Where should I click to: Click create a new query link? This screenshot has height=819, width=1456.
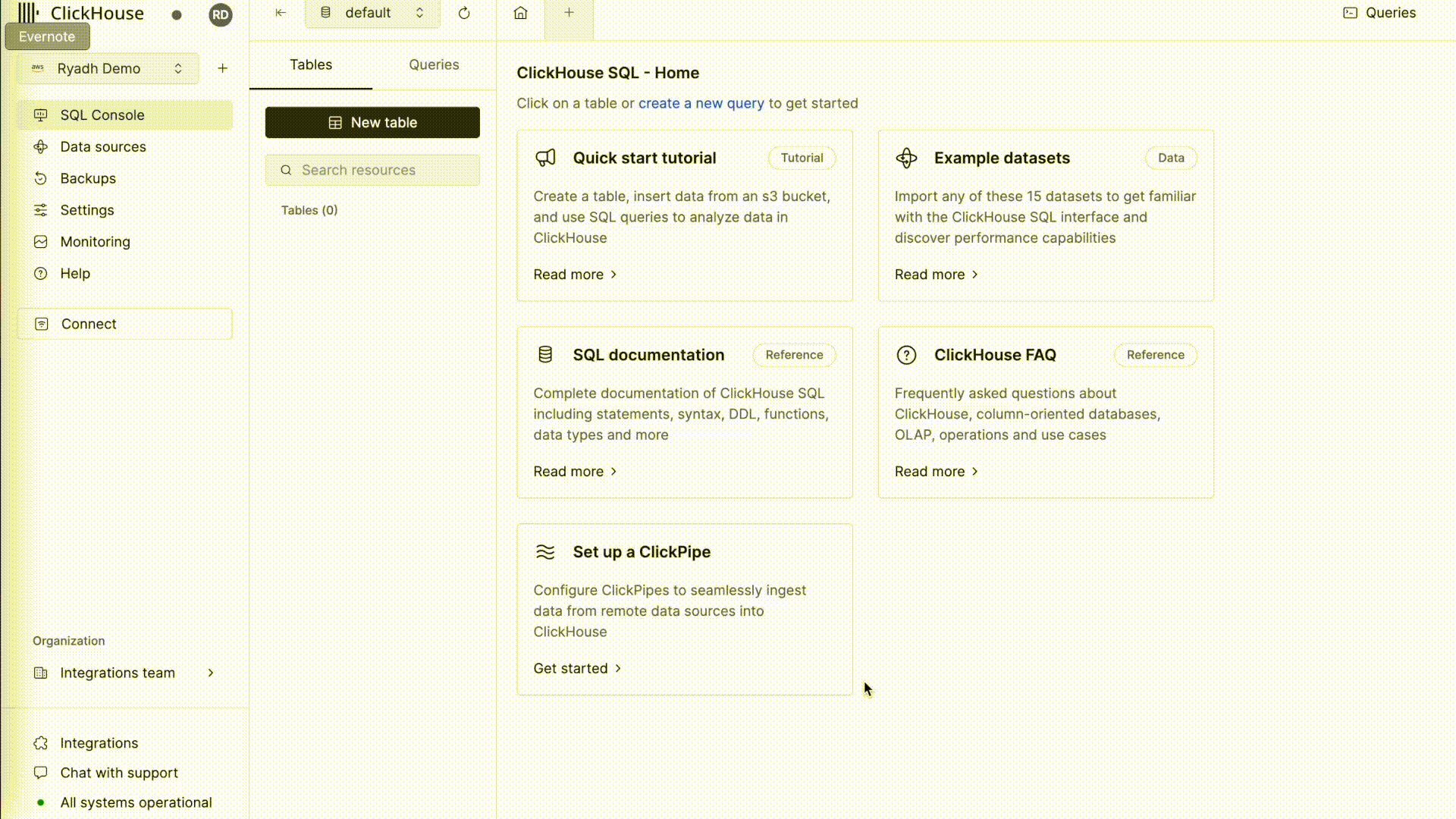701,103
